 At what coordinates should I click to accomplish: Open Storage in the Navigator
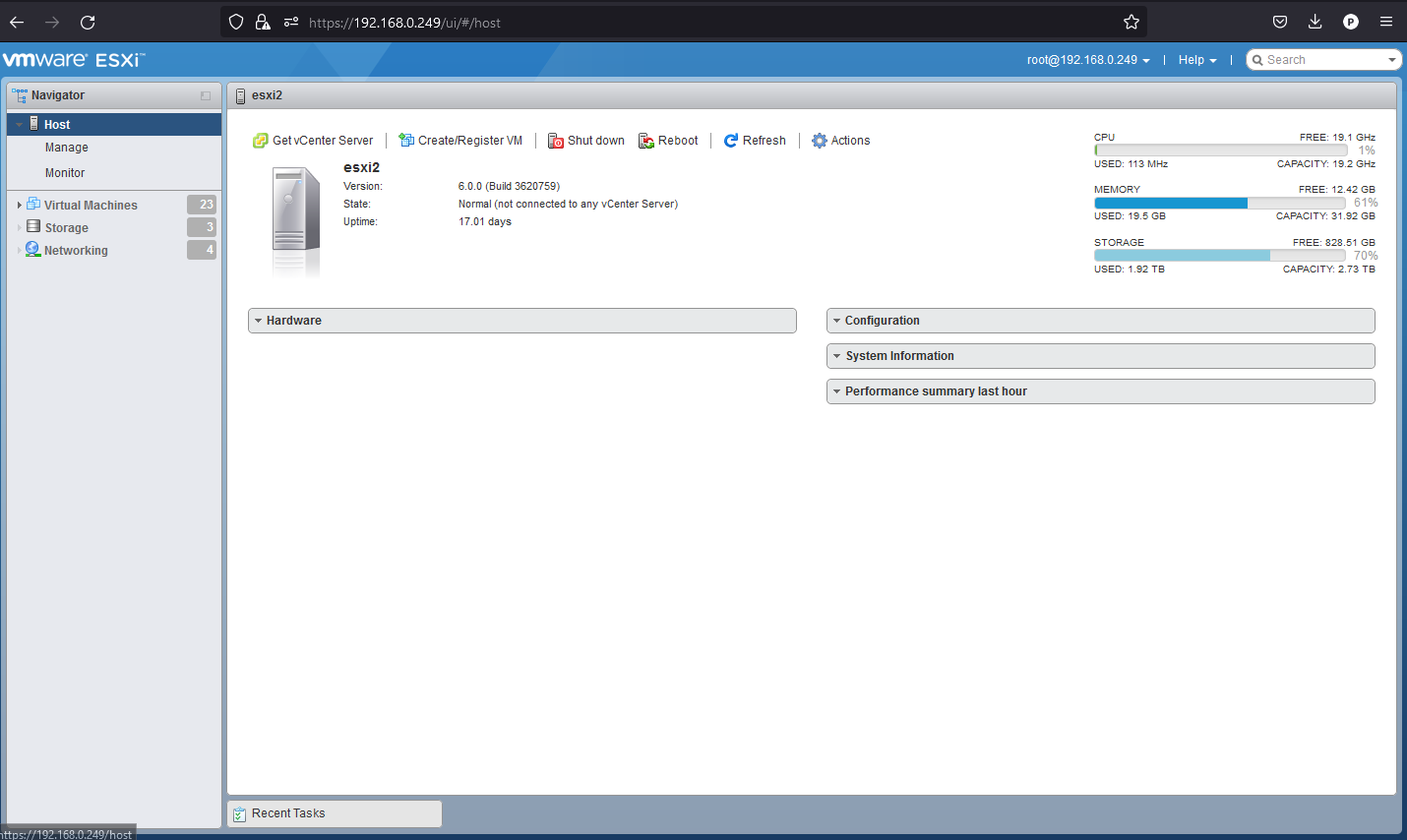pyautogui.click(x=67, y=228)
